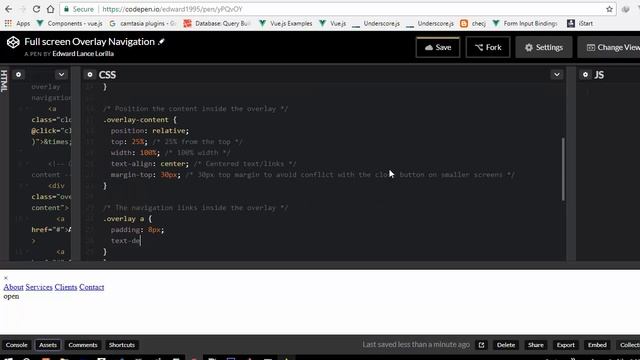The width and height of the screenshot is (640, 360).
Task: Click the CodePen logo icon
Action: click(x=13, y=42)
